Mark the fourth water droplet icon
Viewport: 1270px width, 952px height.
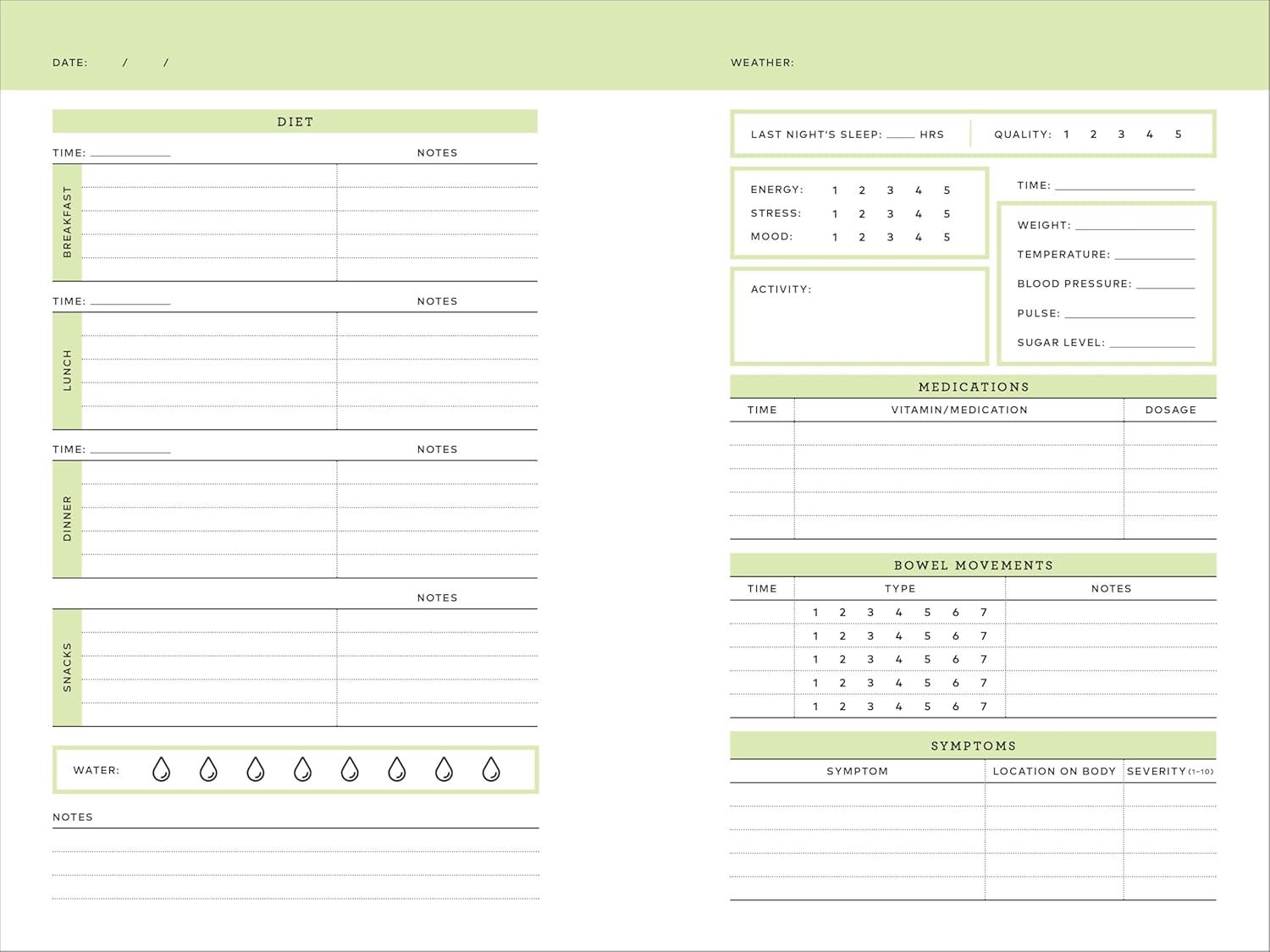tap(302, 769)
